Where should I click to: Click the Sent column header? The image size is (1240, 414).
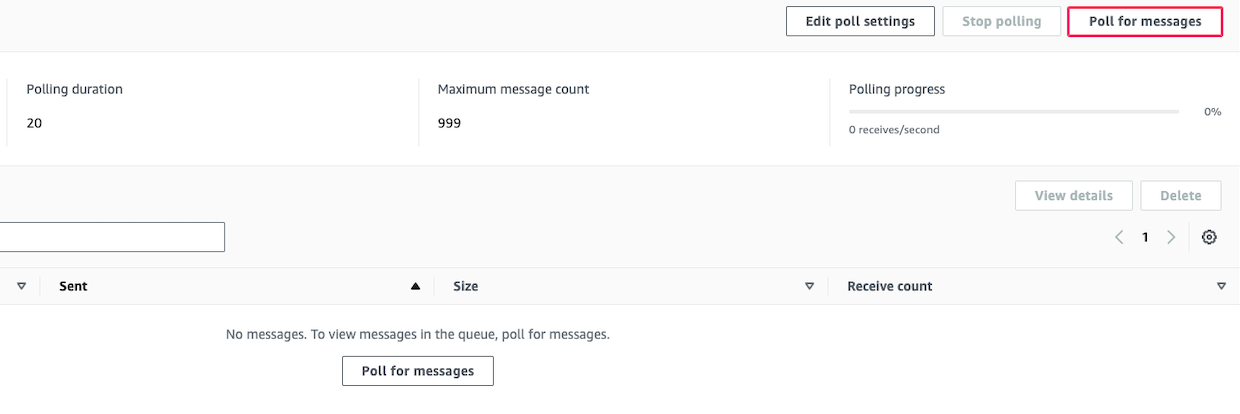click(73, 286)
